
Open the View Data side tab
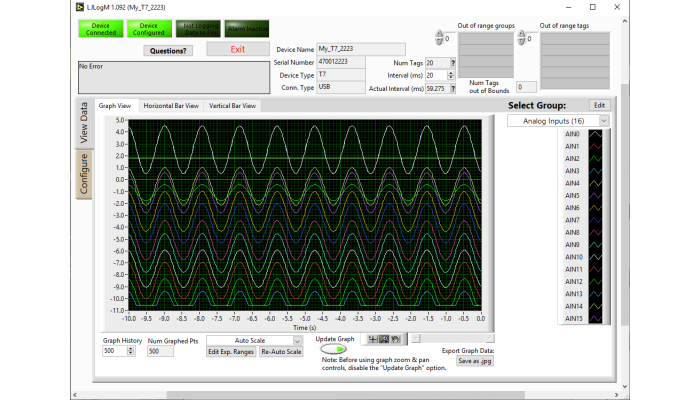[84, 123]
